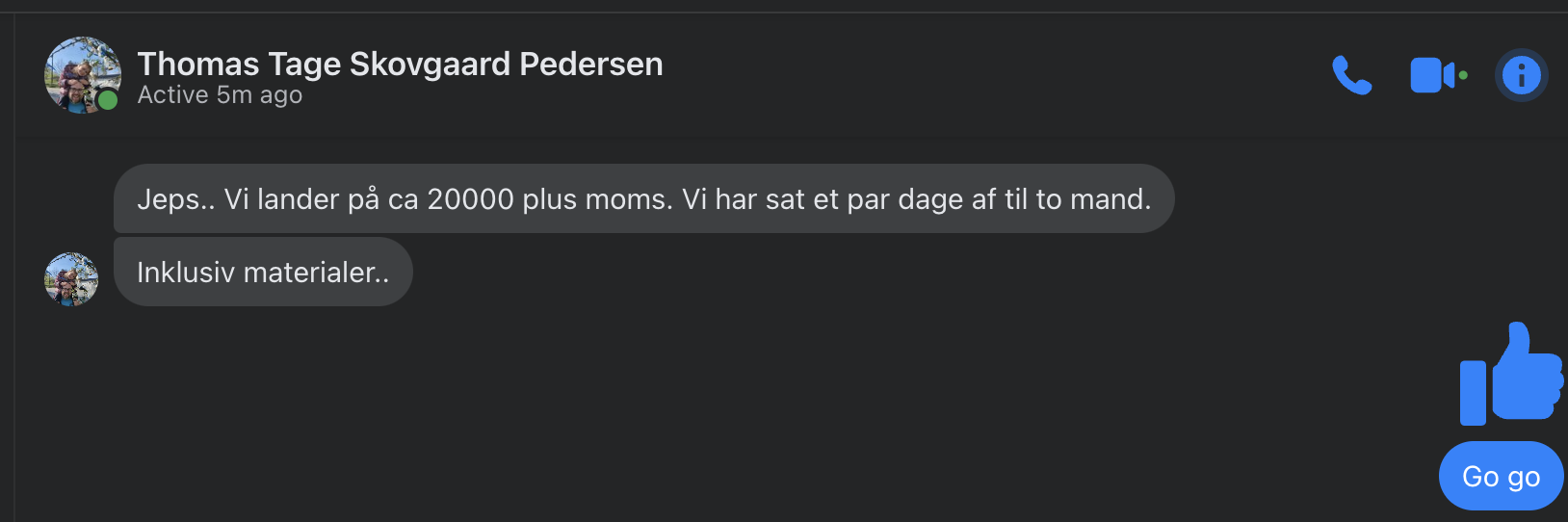
Task: Click the blue "Go go" sent message
Action: coord(1501,477)
